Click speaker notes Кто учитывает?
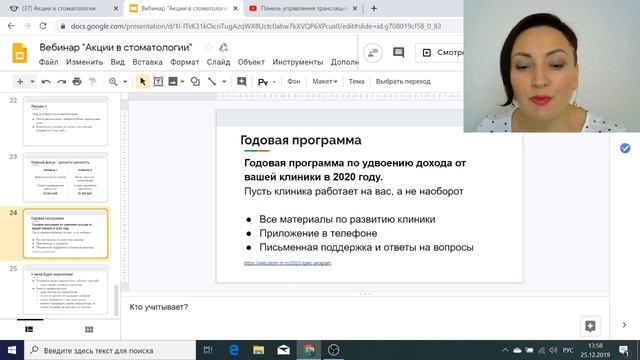640x360 pixels. tap(159, 307)
